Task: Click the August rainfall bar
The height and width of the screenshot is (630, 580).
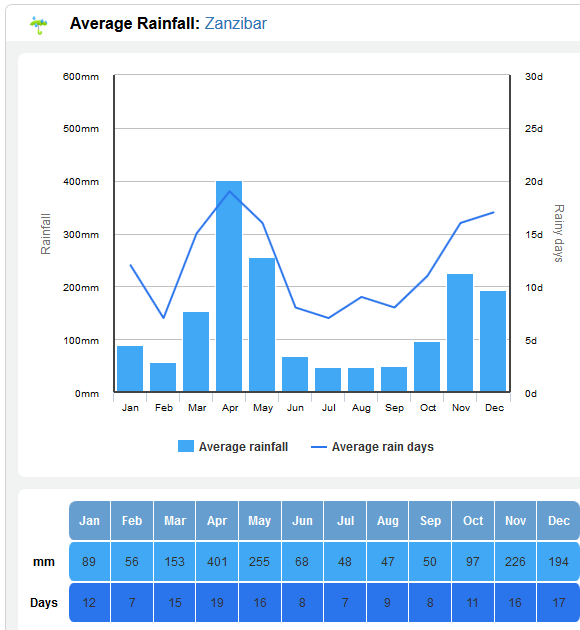Action: pos(361,380)
